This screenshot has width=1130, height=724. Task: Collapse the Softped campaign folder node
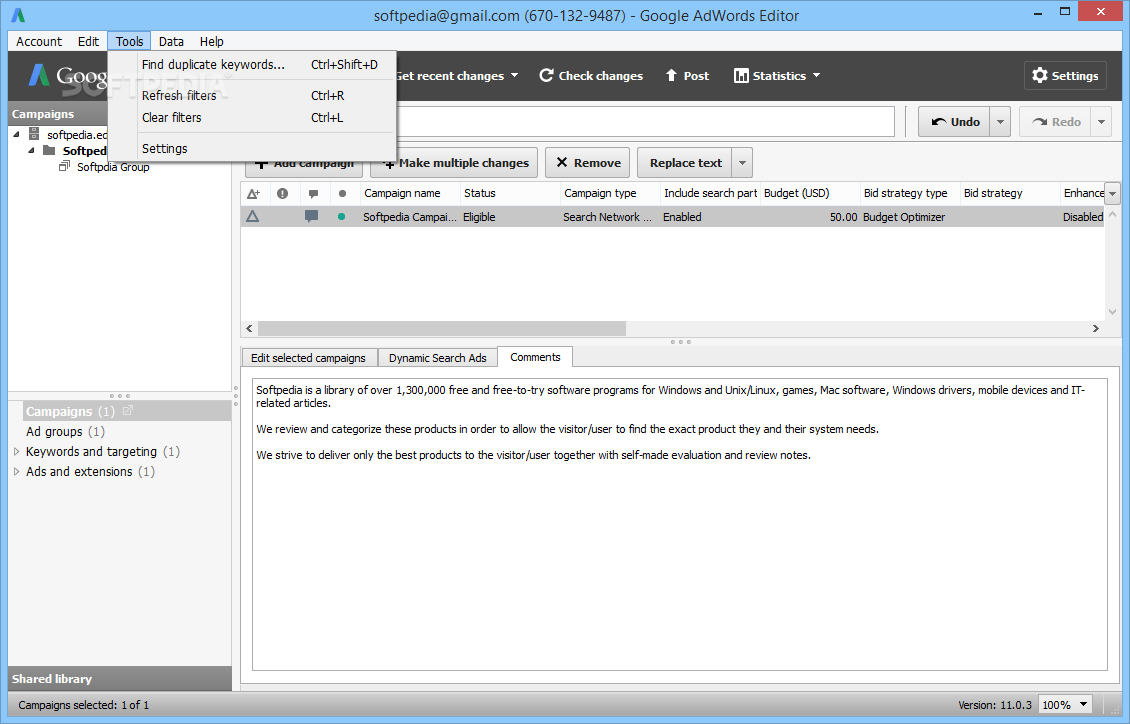click(31, 151)
